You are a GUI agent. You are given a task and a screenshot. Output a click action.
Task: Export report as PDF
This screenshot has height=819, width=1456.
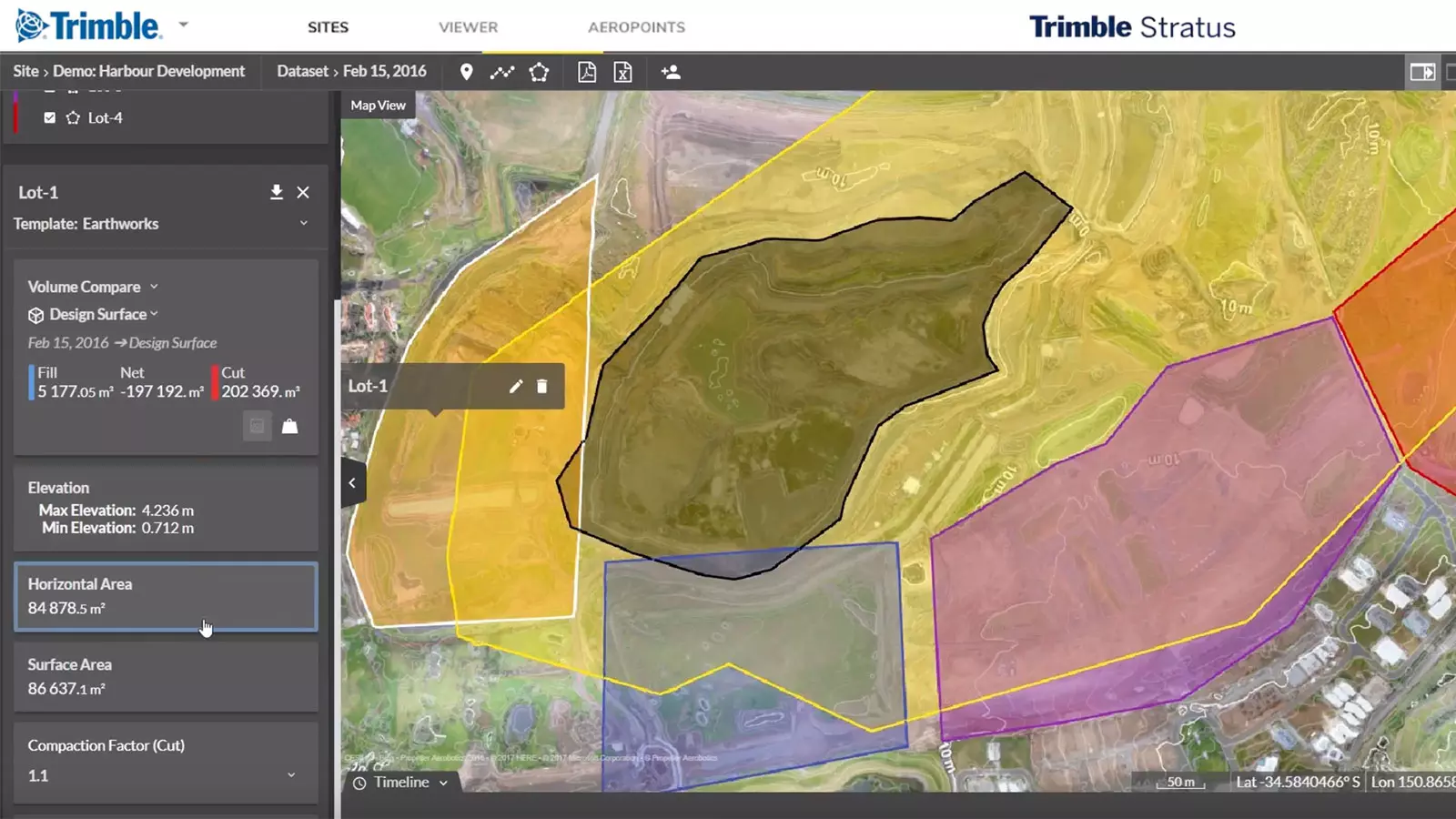click(587, 72)
